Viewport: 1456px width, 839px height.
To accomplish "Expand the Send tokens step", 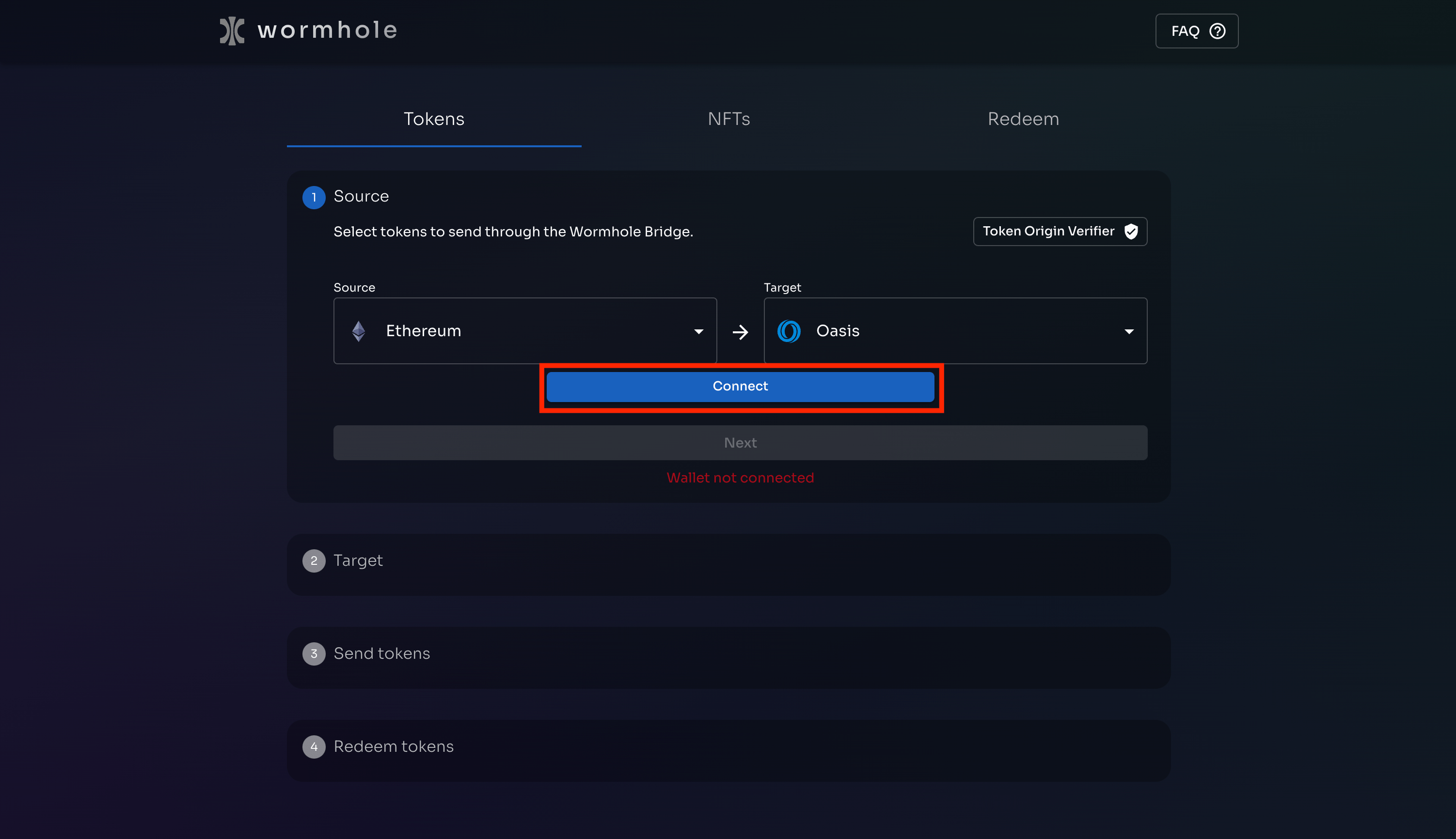I will point(381,653).
